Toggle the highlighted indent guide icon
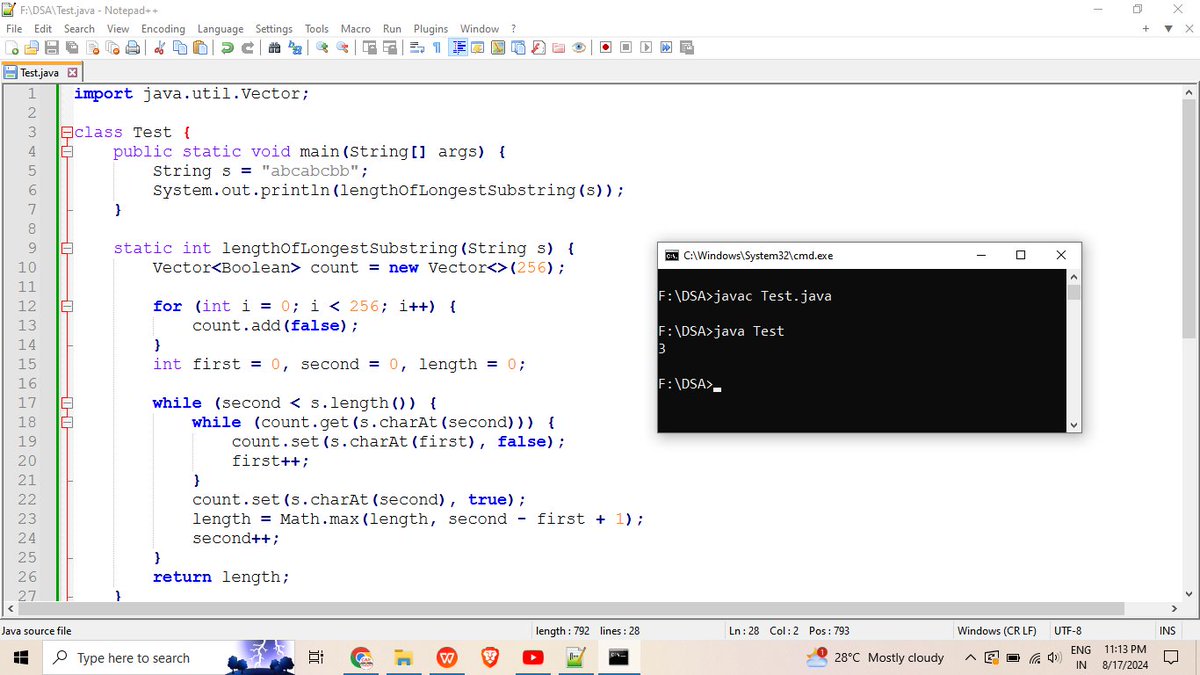 (459, 48)
